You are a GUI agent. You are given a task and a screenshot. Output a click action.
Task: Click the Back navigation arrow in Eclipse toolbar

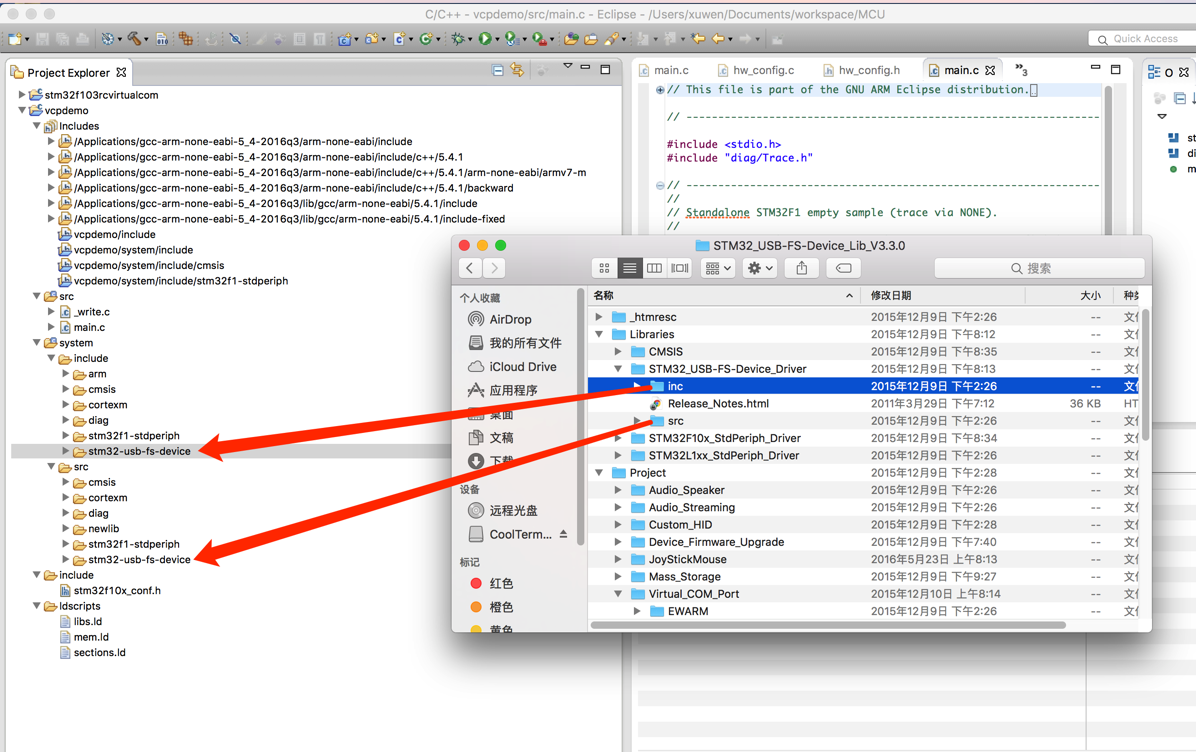tap(718, 38)
